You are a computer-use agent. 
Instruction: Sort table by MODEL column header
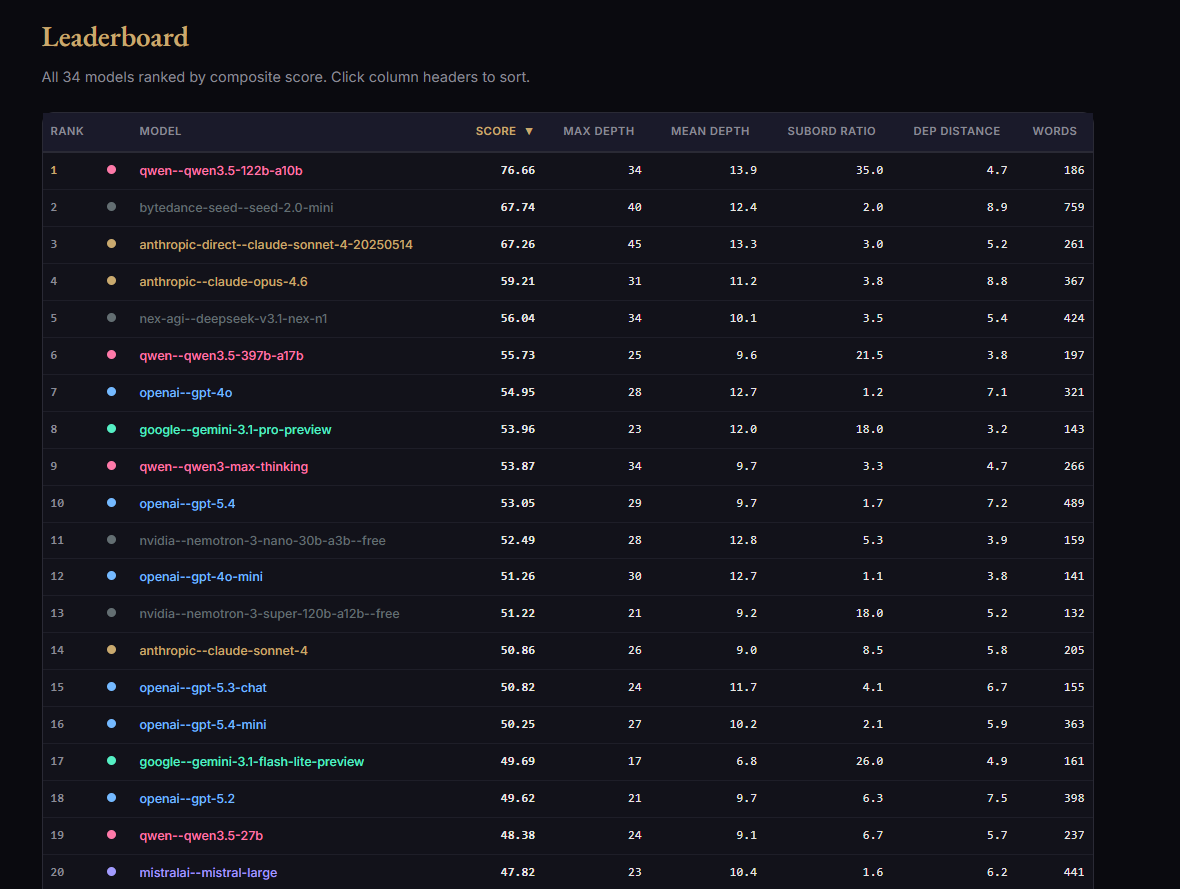[x=160, y=131]
